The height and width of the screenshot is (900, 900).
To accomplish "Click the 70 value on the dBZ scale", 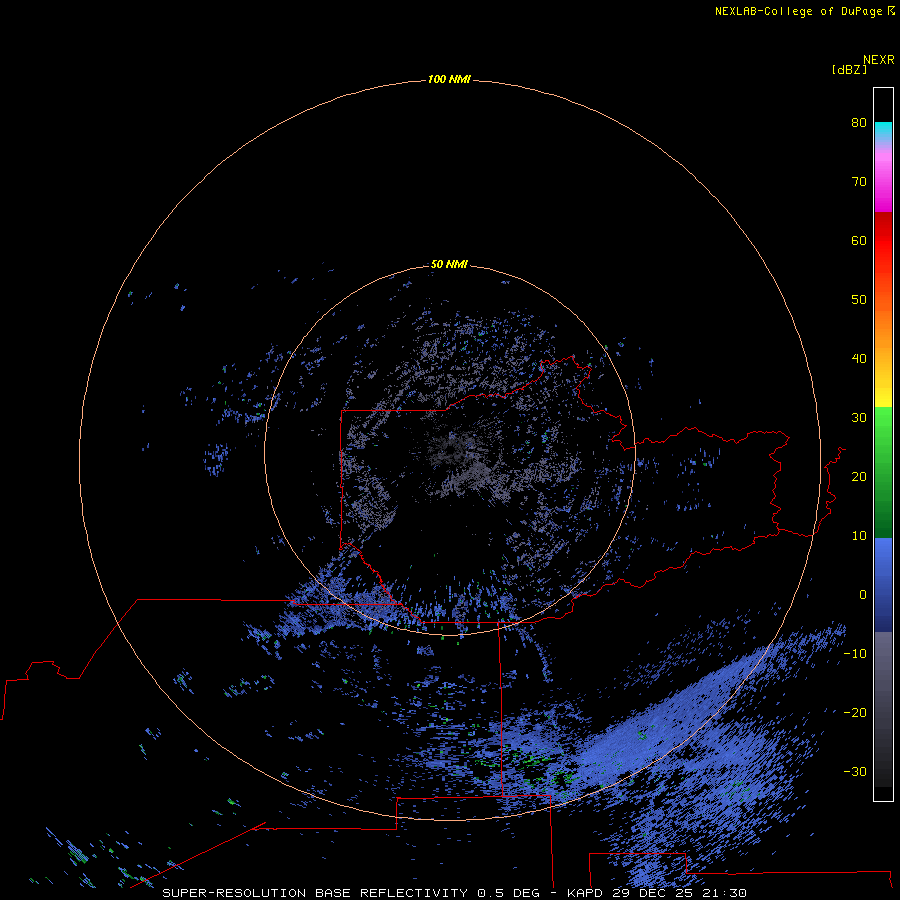I will pyautogui.click(x=859, y=181).
